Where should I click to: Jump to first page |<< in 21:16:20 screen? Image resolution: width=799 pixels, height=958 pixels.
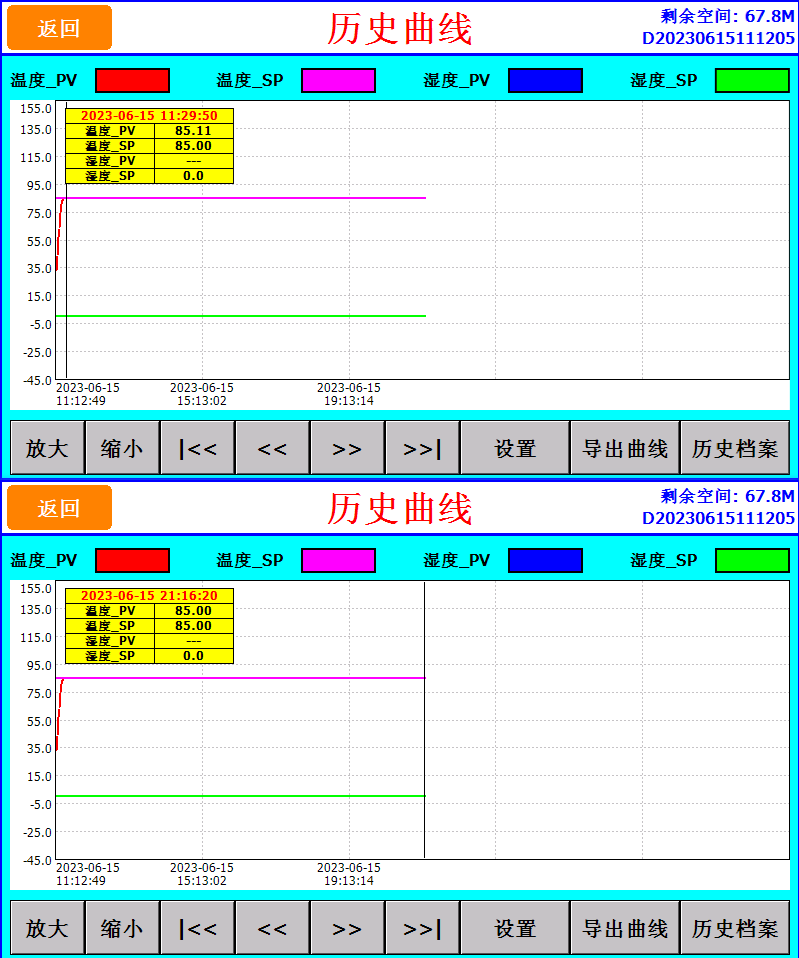pyautogui.click(x=197, y=927)
